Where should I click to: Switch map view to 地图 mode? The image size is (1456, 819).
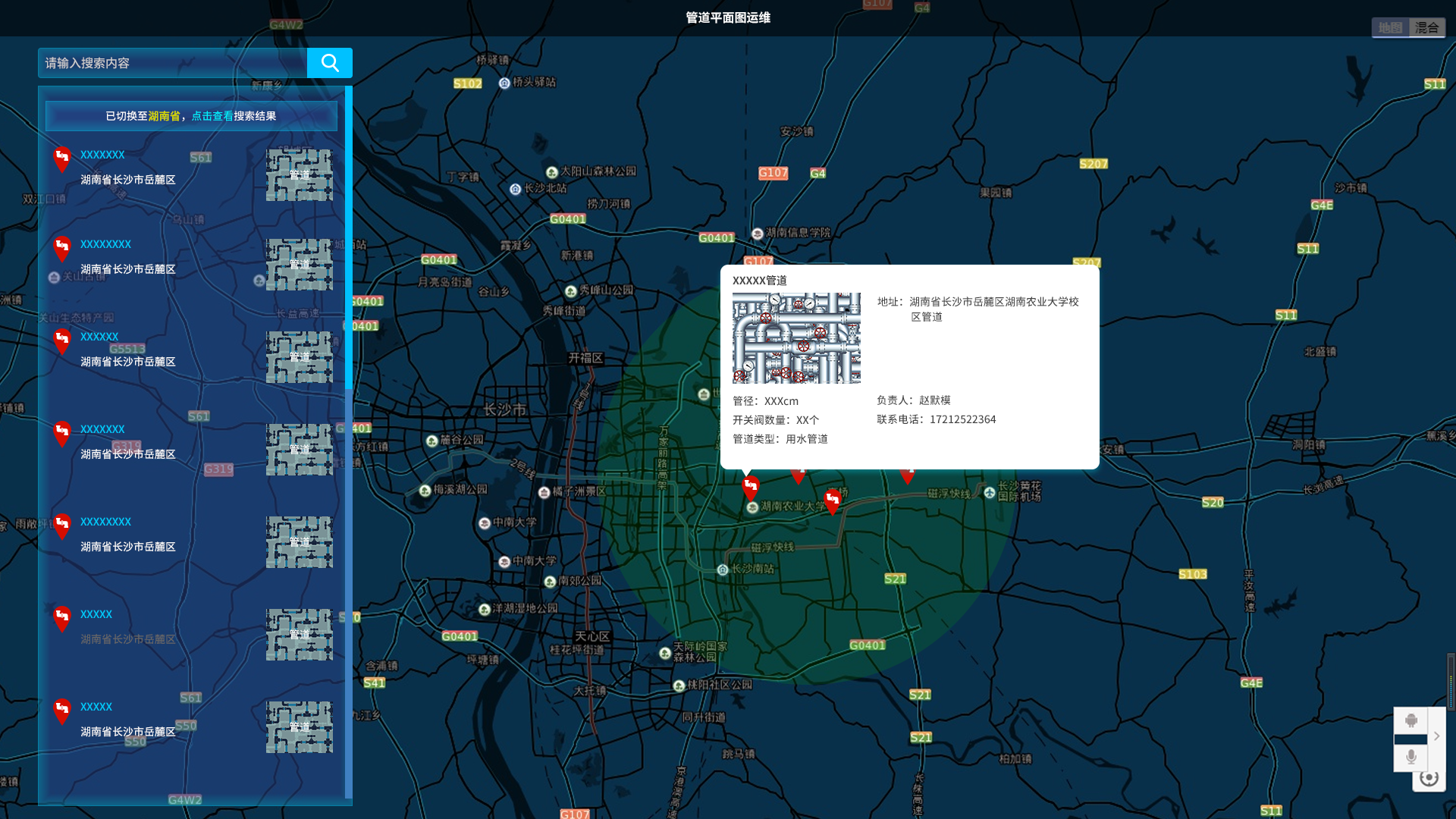[1390, 28]
